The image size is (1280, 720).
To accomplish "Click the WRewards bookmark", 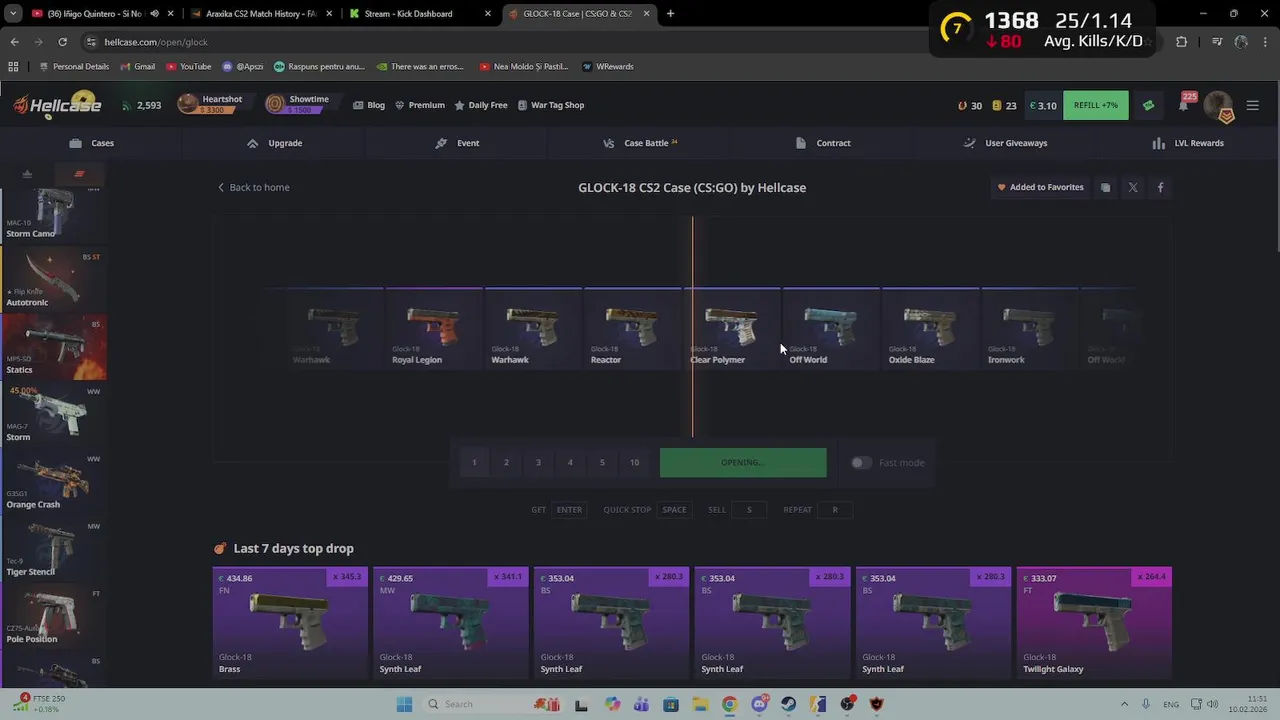I will tap(607, 66).
